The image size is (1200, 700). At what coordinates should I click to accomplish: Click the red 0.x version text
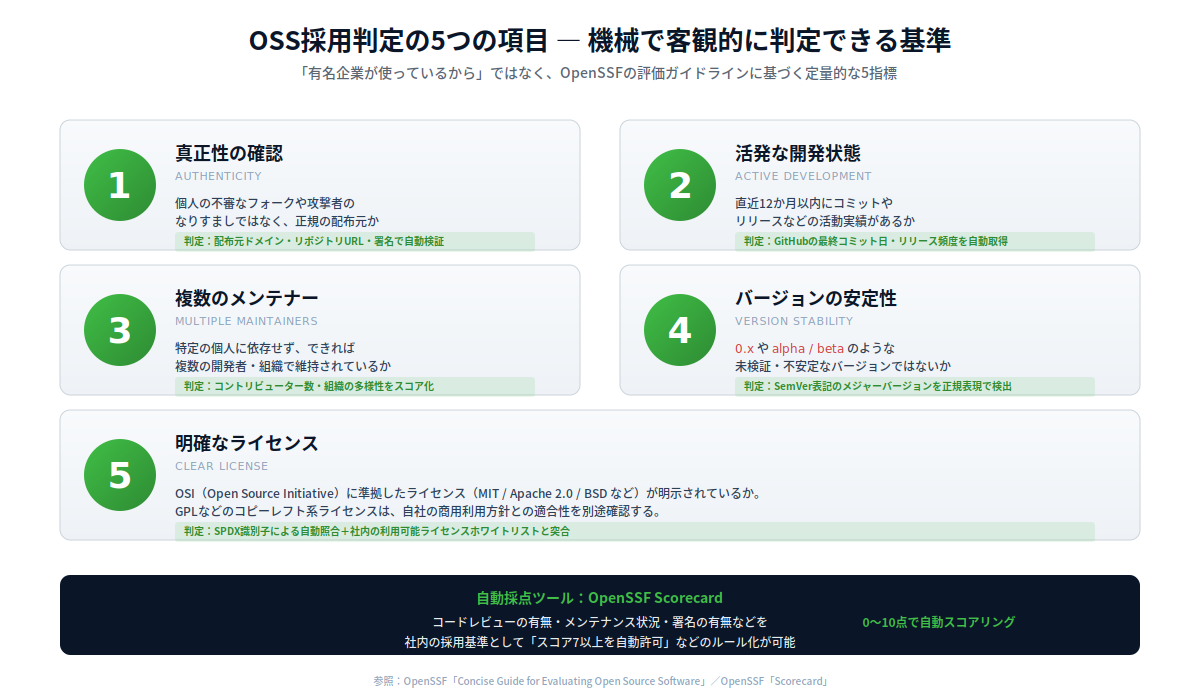click(744, 348)
